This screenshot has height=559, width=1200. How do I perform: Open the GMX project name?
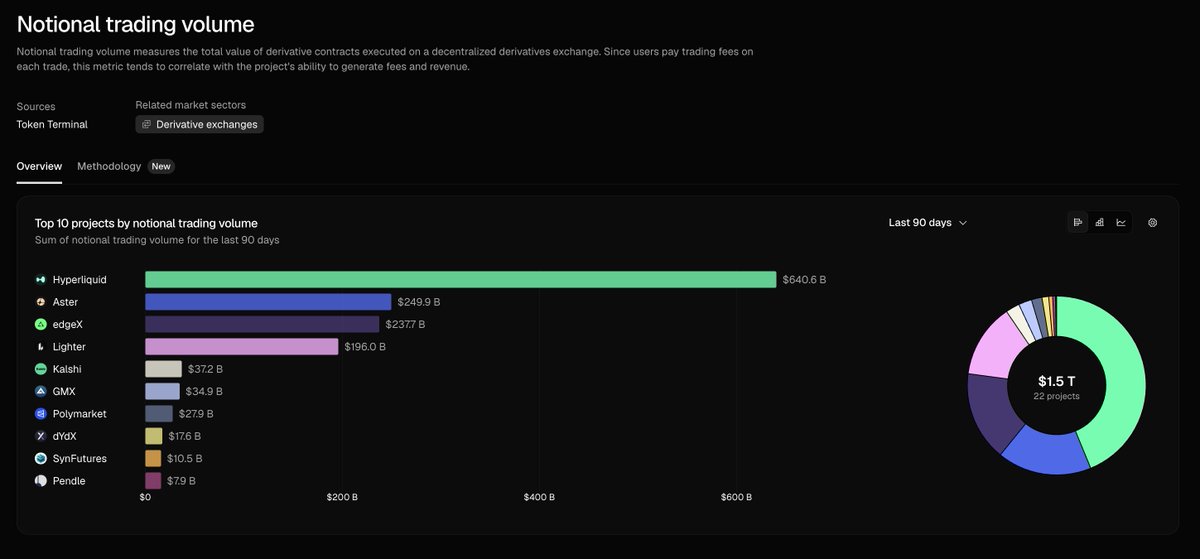[64, 391]
